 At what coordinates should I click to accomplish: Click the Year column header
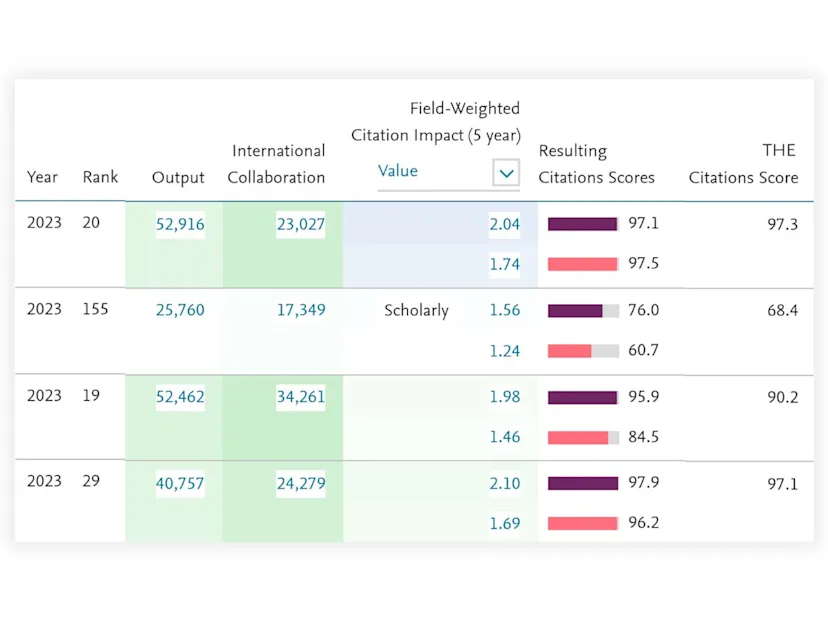pyautogui.click(x=42, y=177)
